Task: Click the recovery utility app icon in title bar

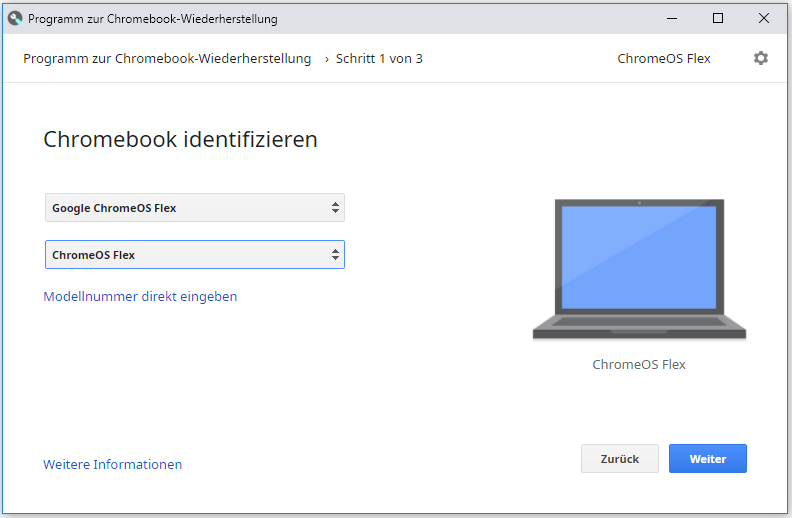Action: [15, 18]
